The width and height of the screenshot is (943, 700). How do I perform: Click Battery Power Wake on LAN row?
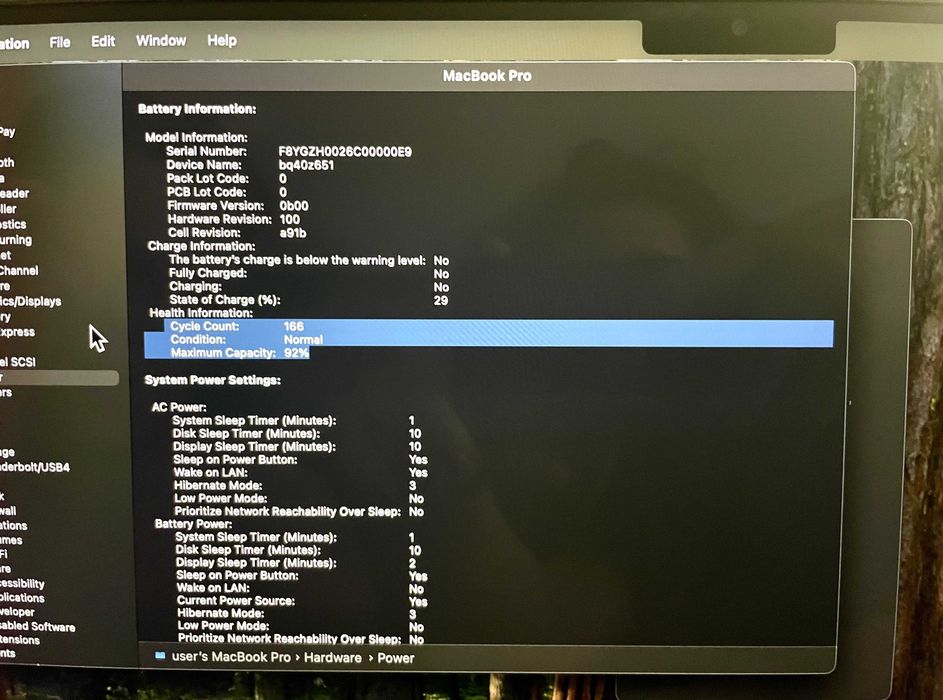pos(300,588)
